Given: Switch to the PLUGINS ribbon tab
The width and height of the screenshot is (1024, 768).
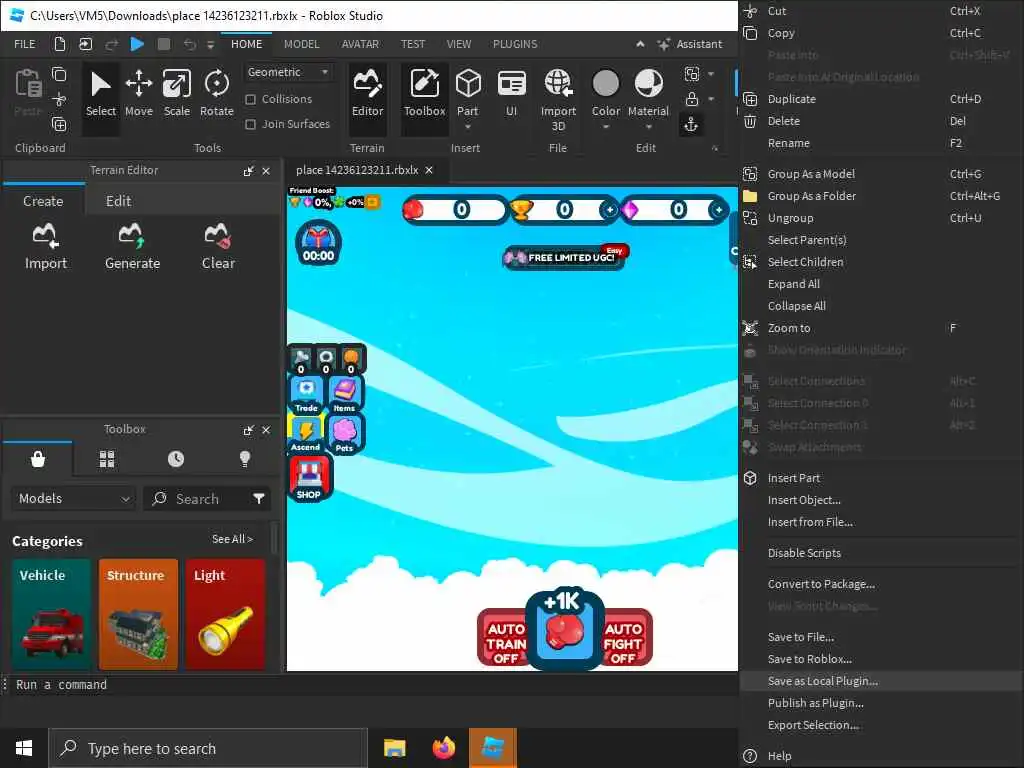Looking at the screenshot, I should point(515,44).
